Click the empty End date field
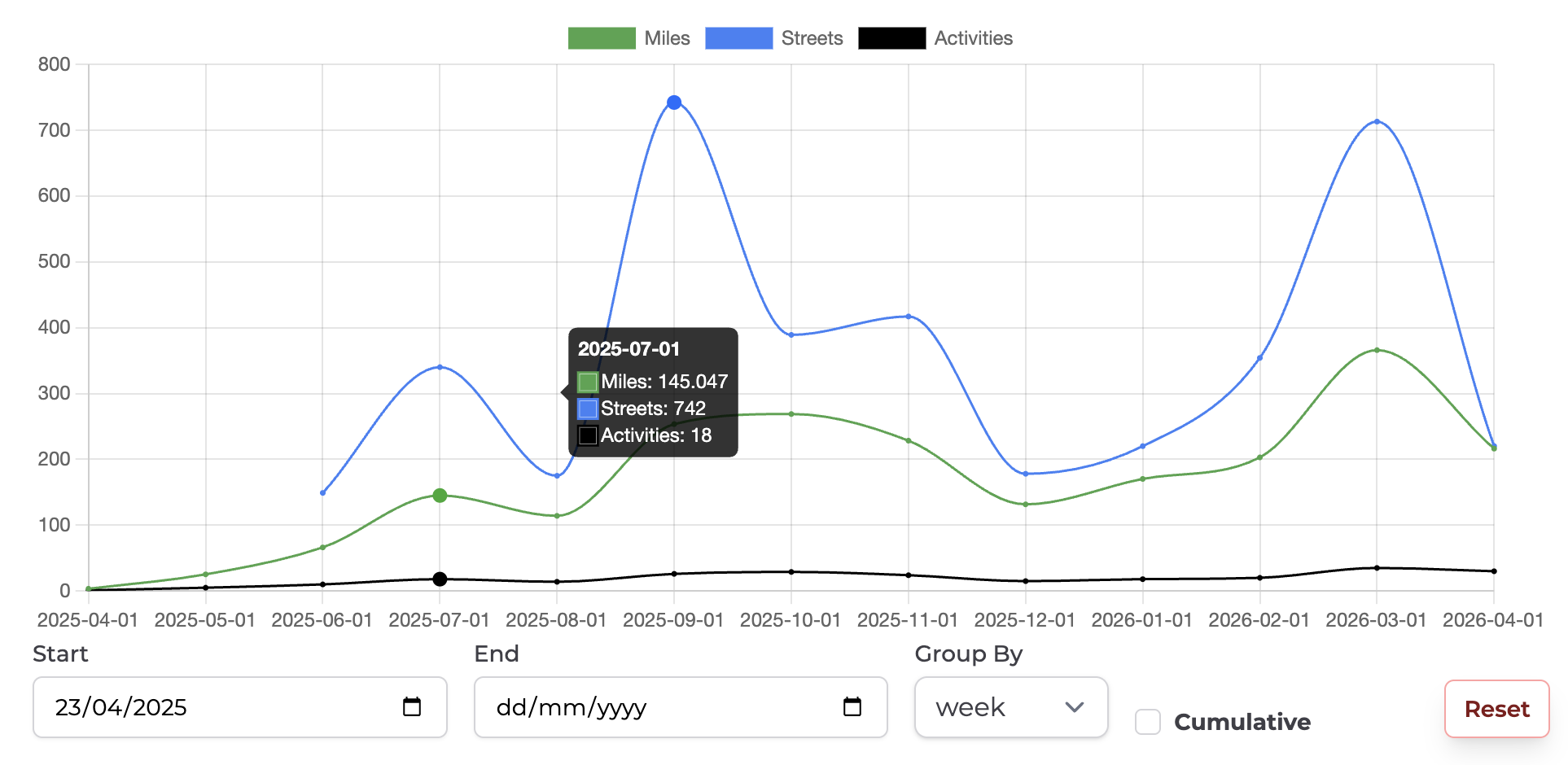This screenshot has width=1568, height=765. 643,707
